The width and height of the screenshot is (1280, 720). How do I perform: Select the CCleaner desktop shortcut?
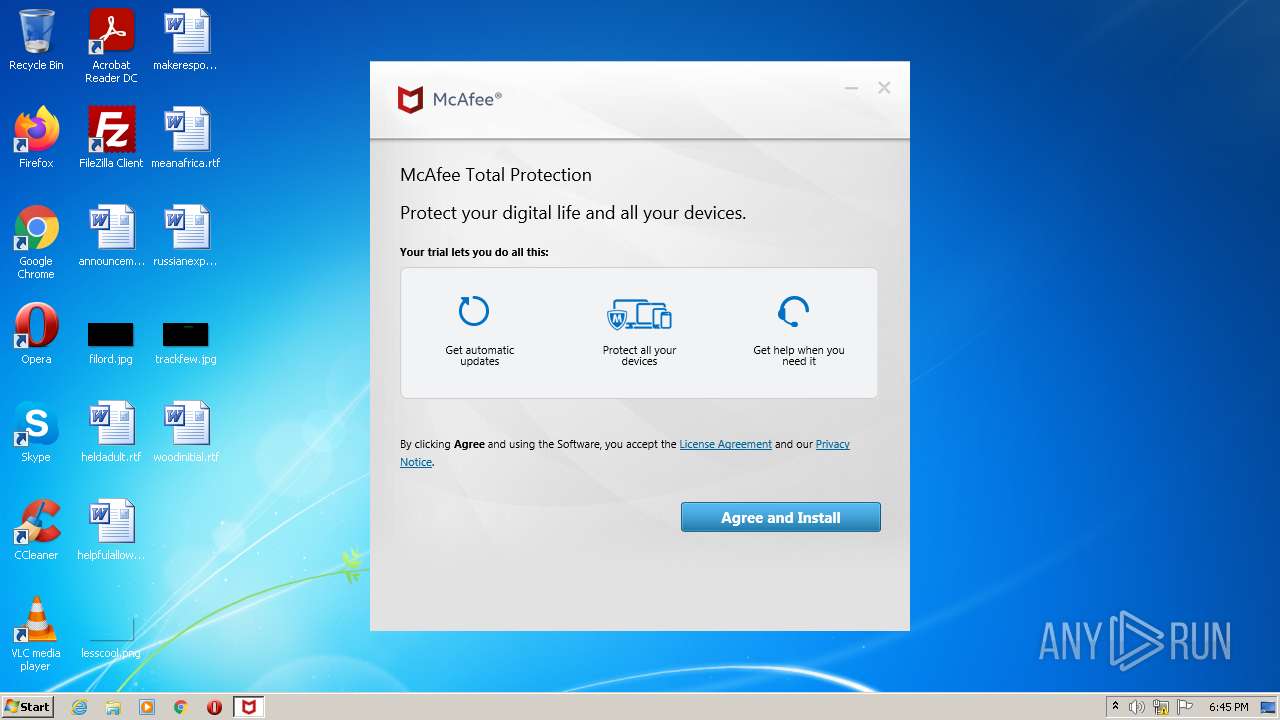36,530
